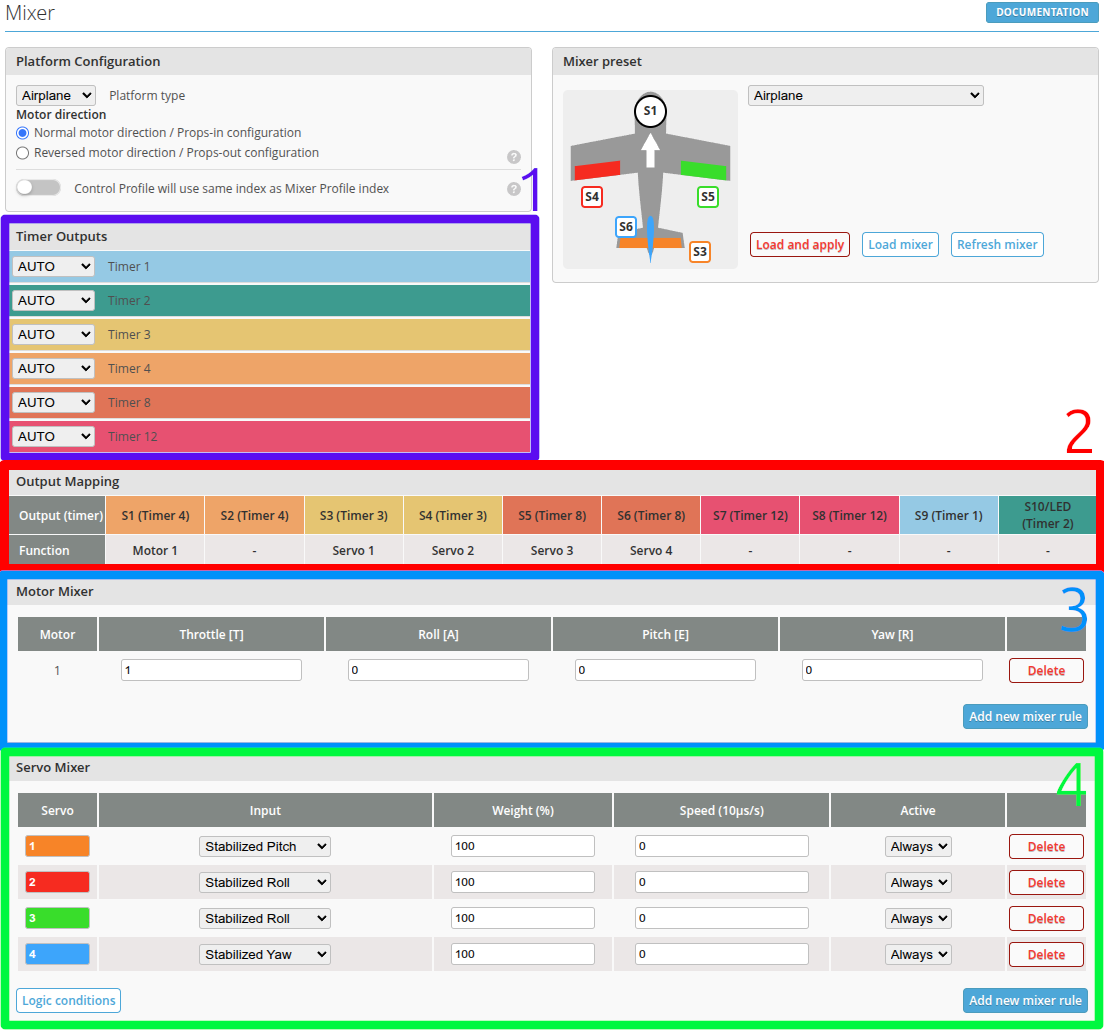
Task: Click help icon next to motor direction
Action: click(x=514, y=157)
